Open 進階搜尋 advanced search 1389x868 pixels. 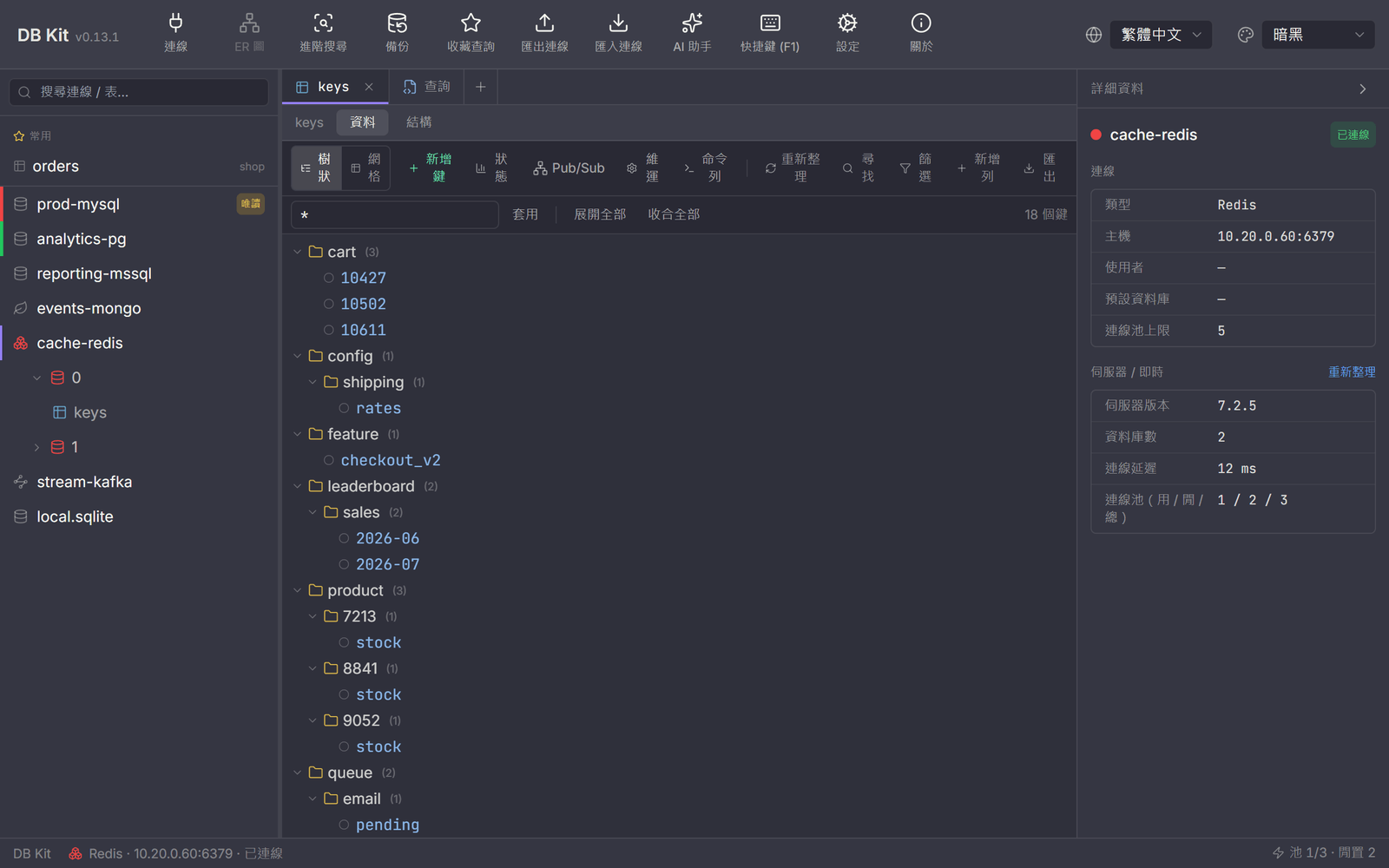coord(323,34)
